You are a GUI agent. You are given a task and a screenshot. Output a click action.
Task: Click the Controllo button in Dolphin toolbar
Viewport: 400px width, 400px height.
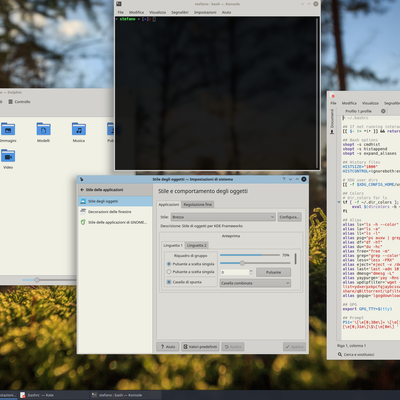19,102
